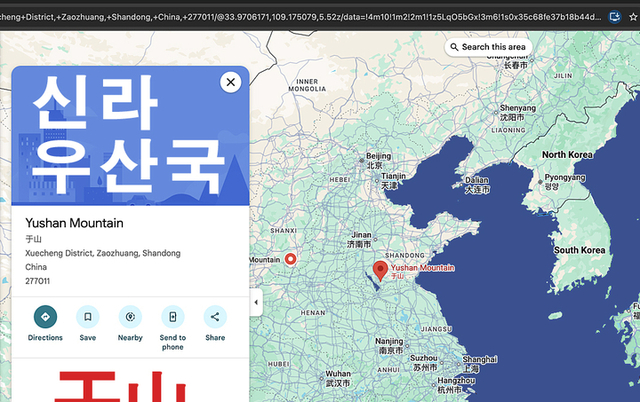Click the Xuecheng District address line
Image resolution: width=640 pixels, height=402 pixels.
click(x=103, y=253)
